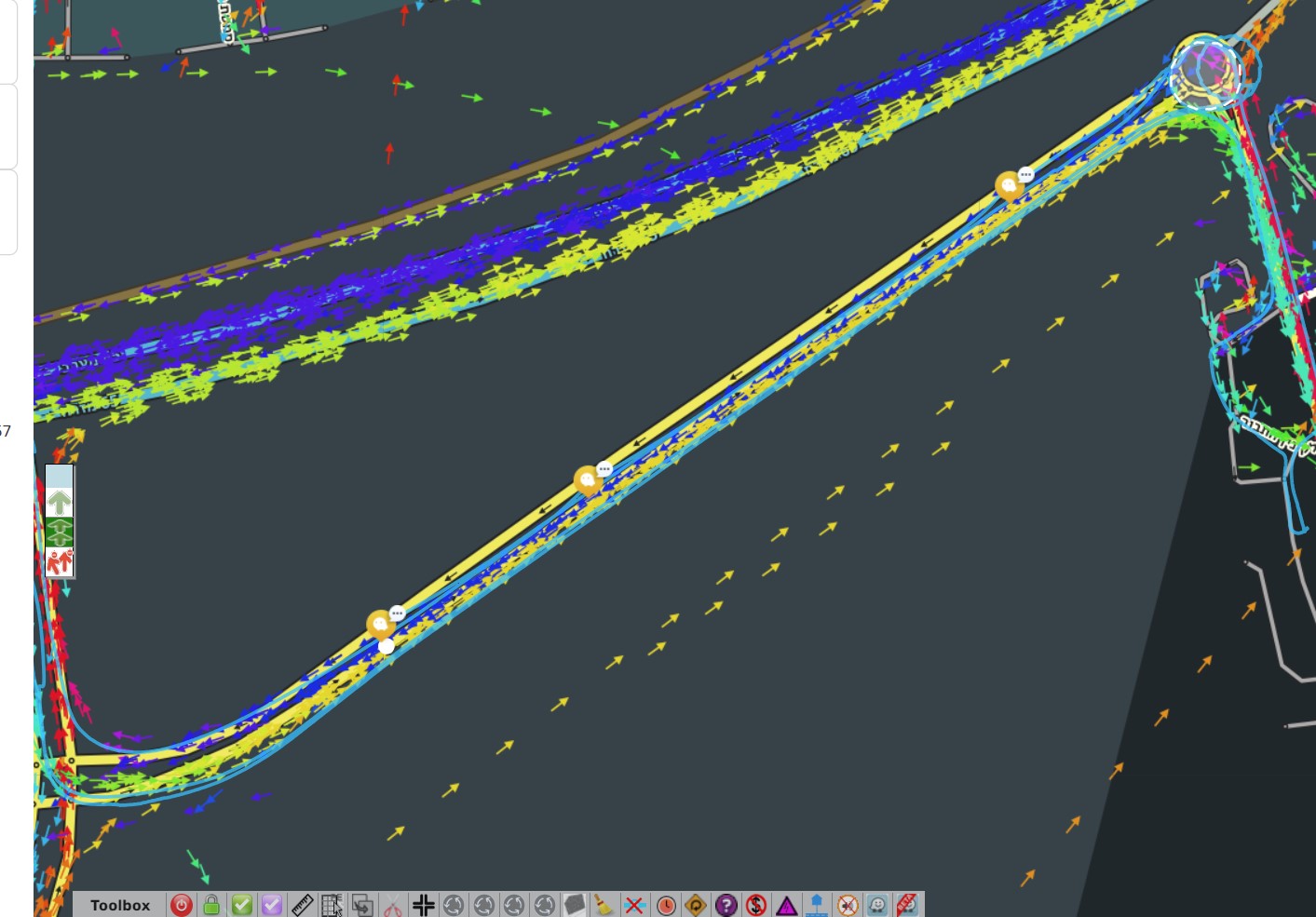Open the update request marker near roundabout
This screenshot has height=917, width=1316.
[1009, 186]
